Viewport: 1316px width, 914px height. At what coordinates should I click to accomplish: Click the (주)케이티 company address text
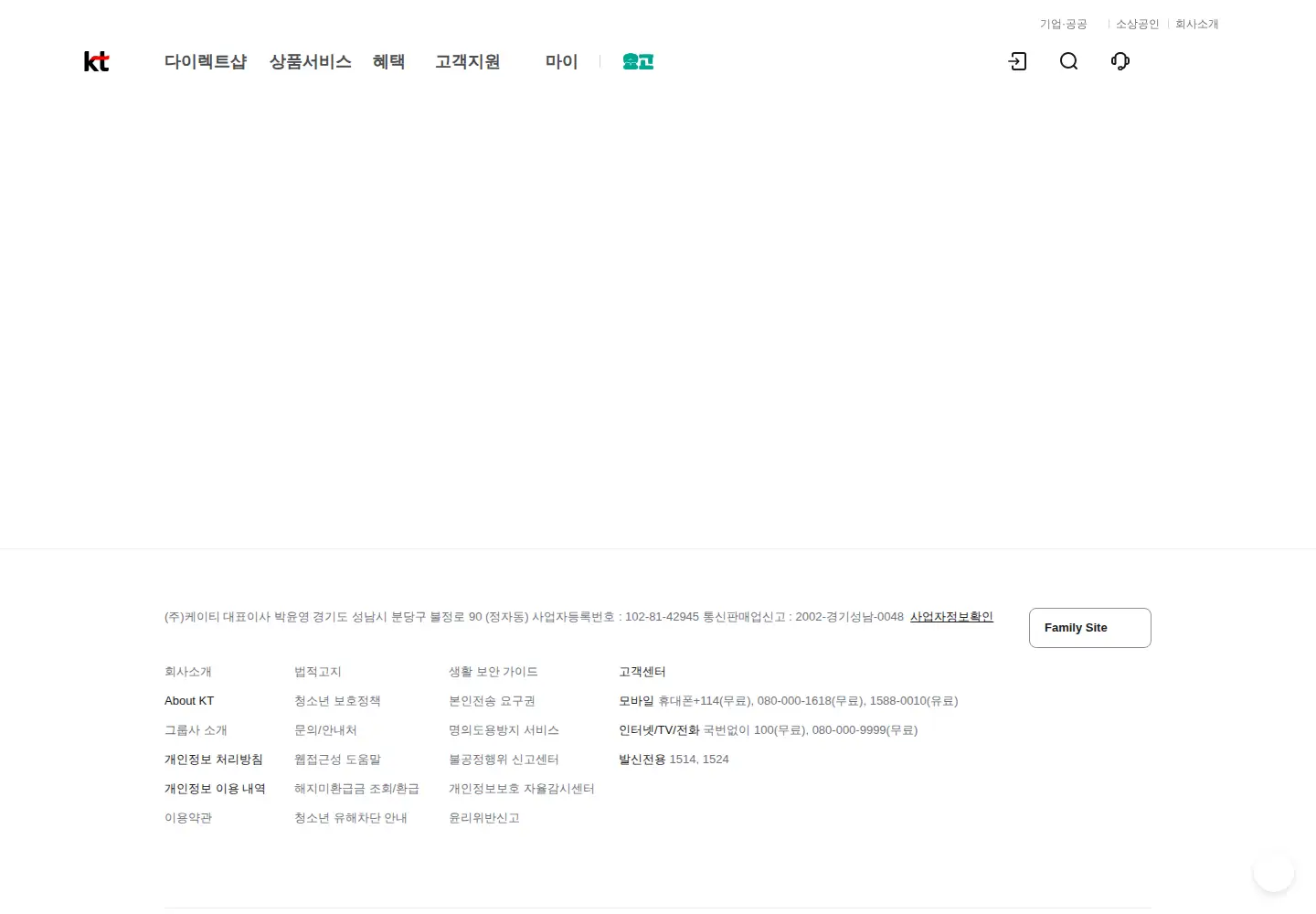[x=534, y=617]
